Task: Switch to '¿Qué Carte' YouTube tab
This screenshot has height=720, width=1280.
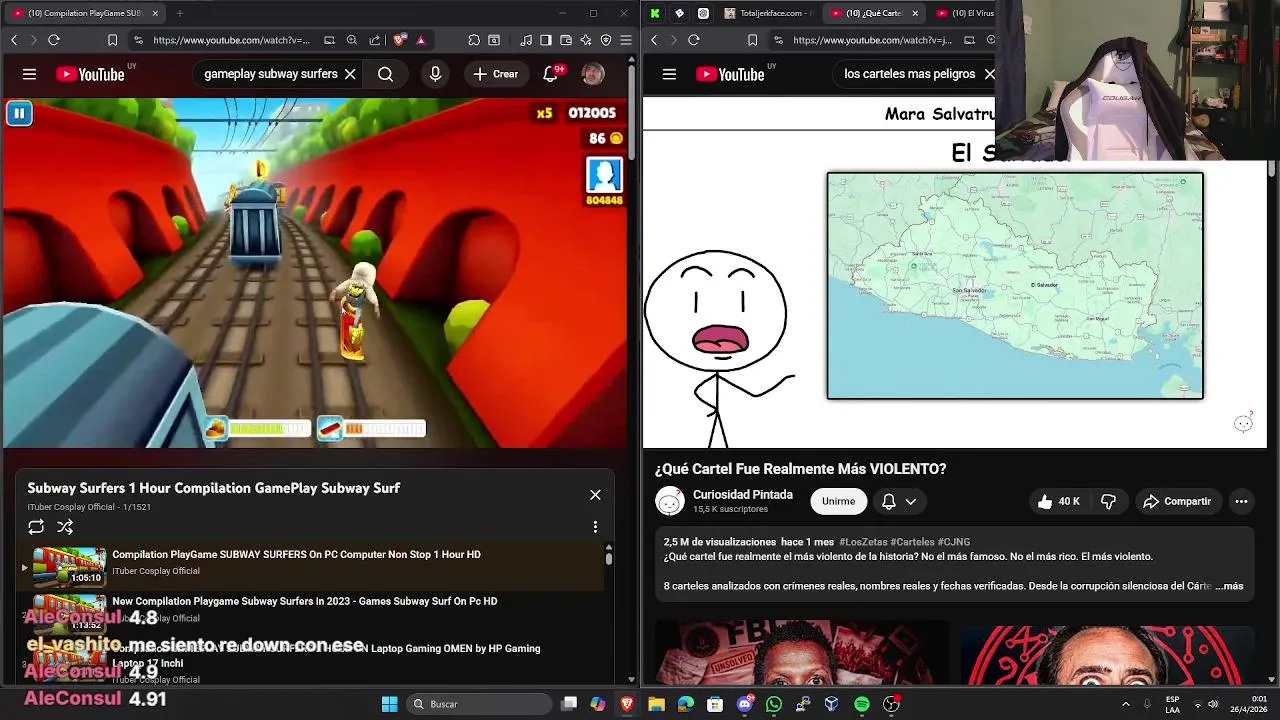Action: 873,13
